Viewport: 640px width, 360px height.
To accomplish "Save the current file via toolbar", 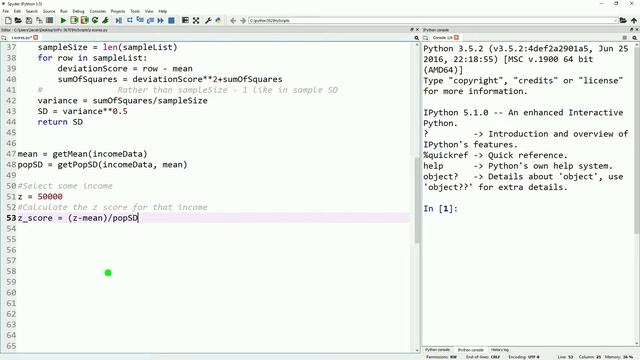I will point(29,20).
